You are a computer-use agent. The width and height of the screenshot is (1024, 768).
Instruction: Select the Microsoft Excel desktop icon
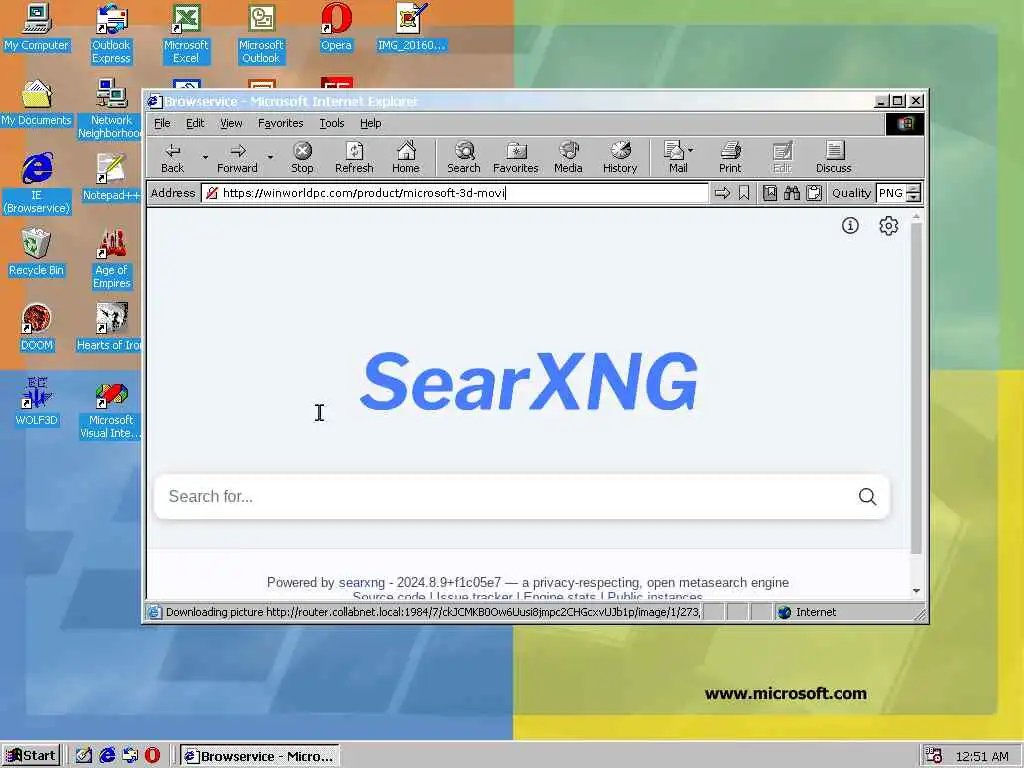186,33
